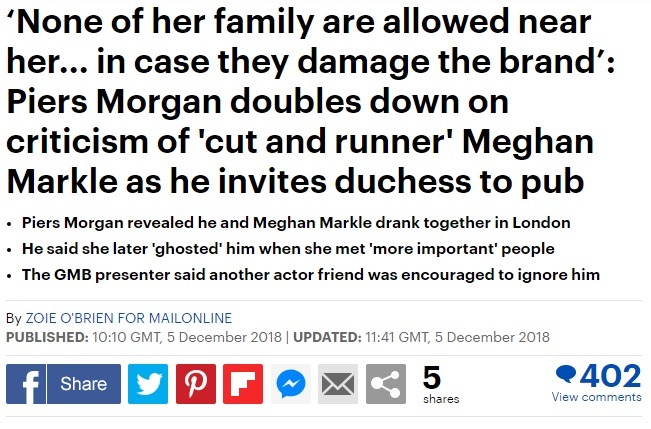
Task: Pin the article on Pinterest
Action: tap(196, 384)
